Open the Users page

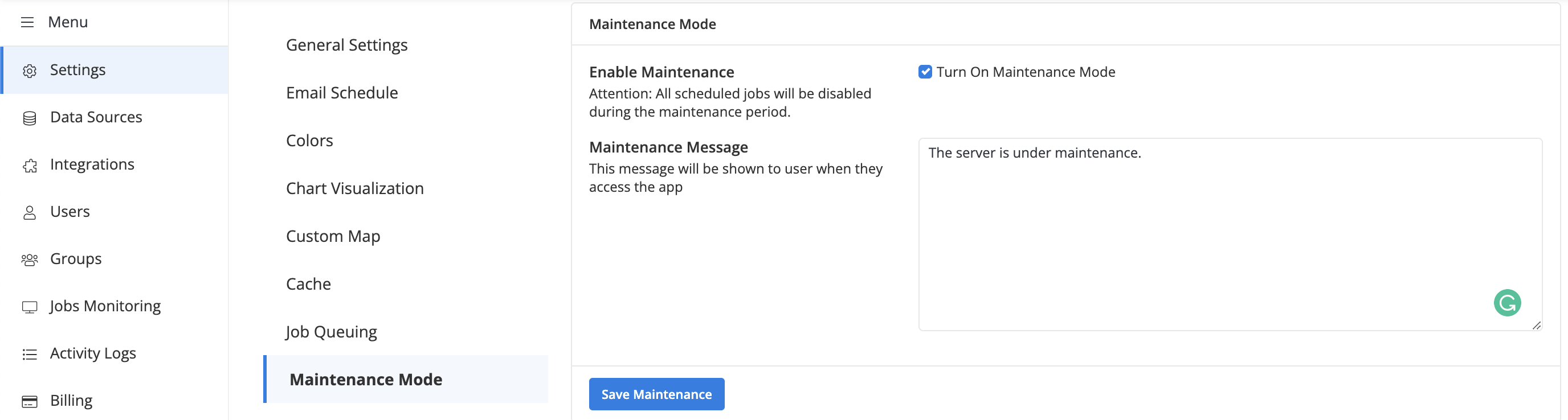116,212
